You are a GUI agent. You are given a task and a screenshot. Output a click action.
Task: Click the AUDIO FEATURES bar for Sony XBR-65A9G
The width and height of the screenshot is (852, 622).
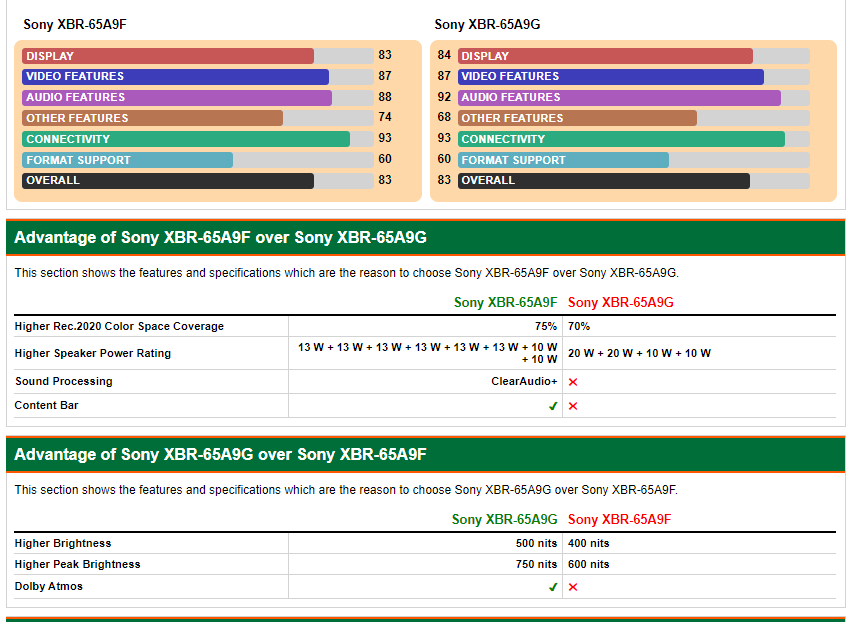tap(634, 98)
